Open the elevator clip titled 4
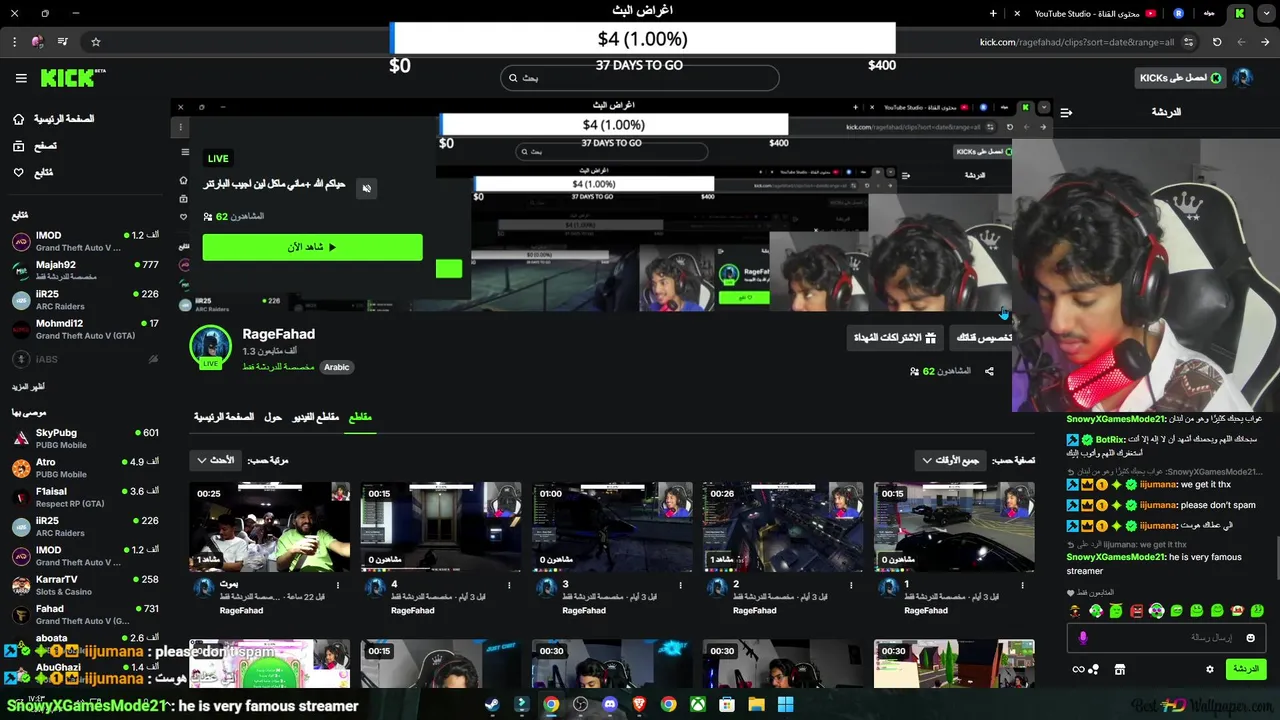Viewport: 1280px width, 720px height. 441,527
